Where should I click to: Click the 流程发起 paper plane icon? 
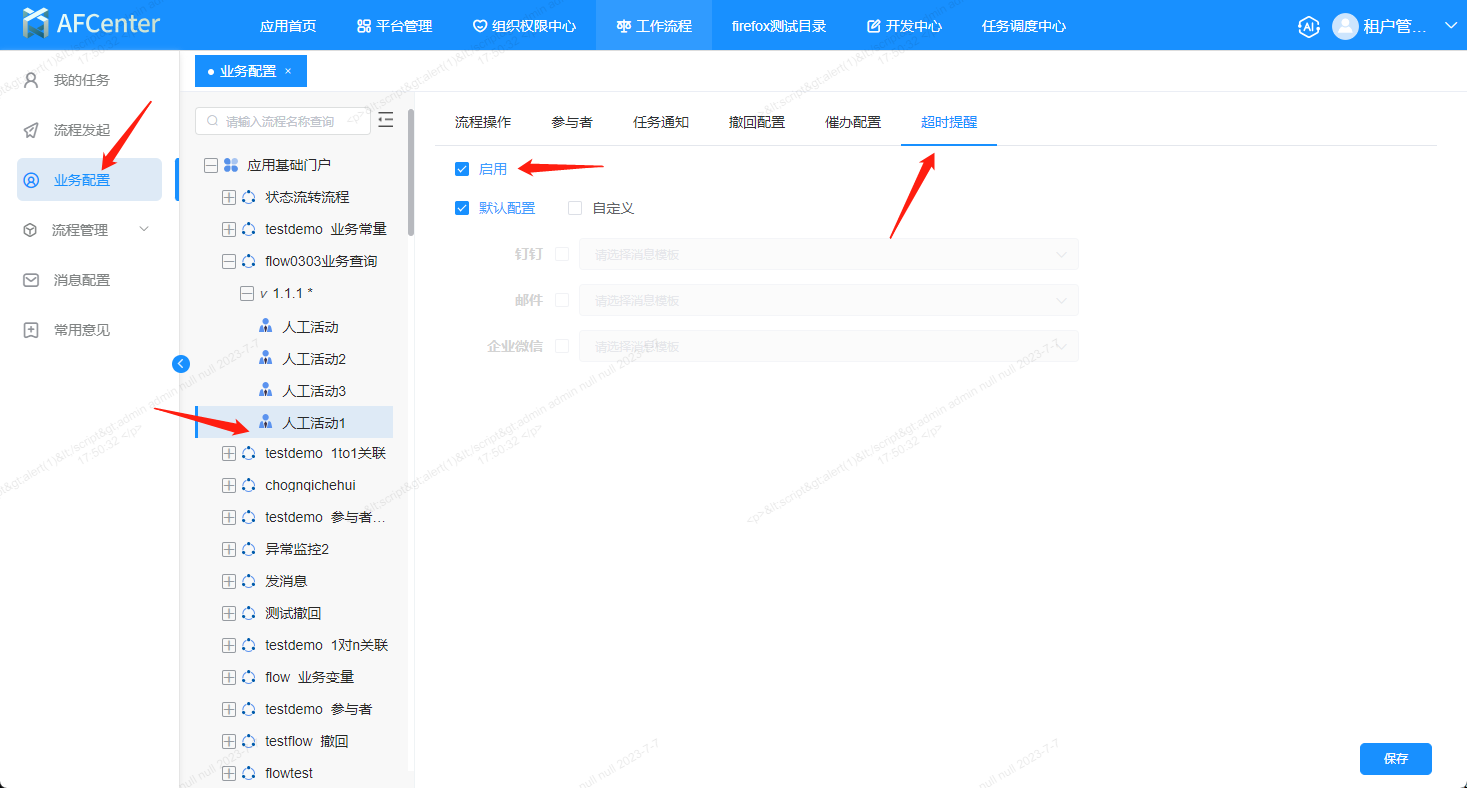tap(32, 130)
